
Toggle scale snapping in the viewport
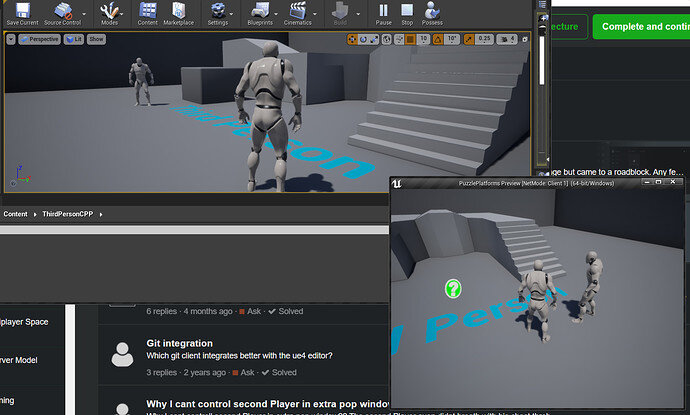tap(469, 39)
